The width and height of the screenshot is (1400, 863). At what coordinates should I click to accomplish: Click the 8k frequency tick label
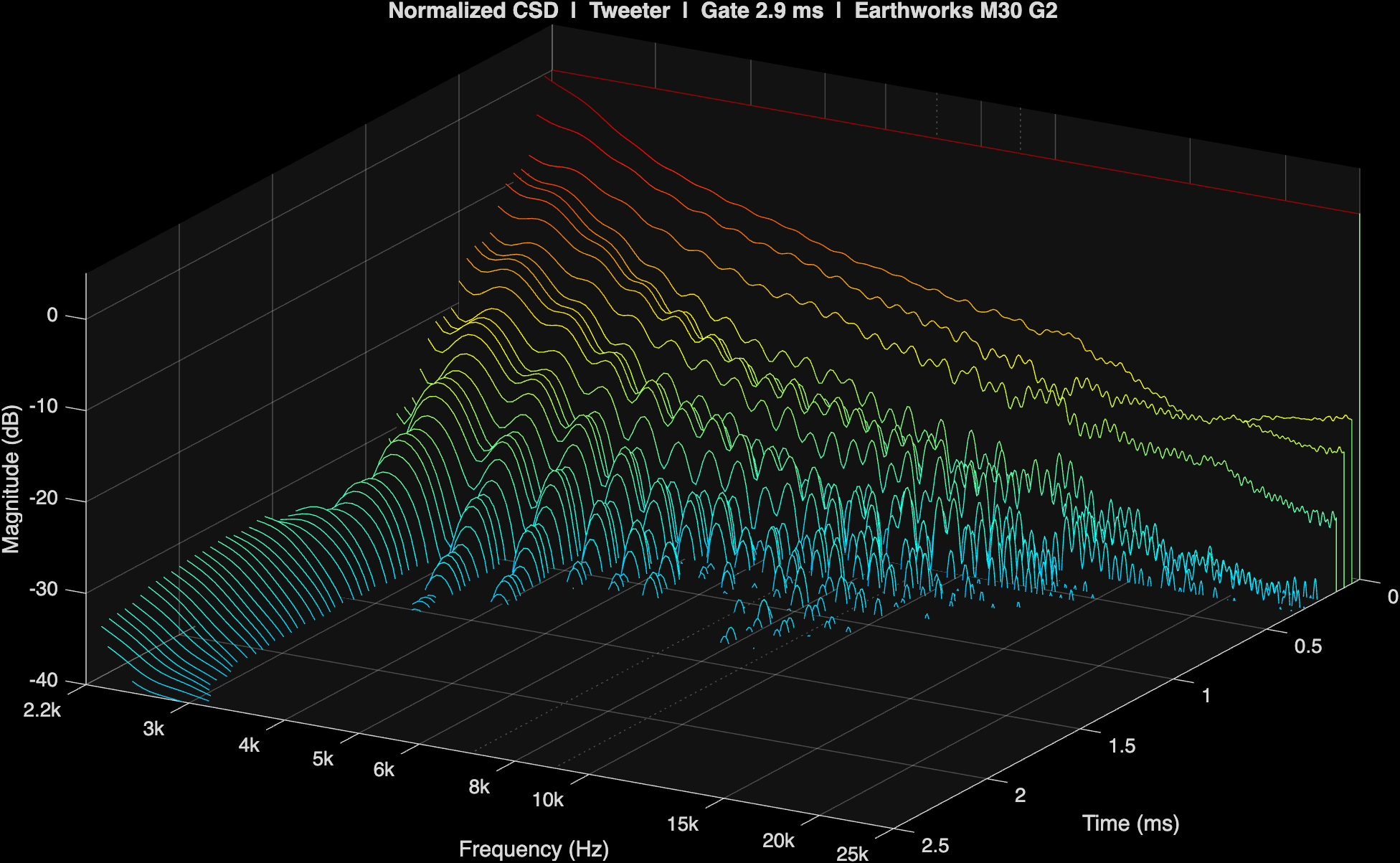click(479, 787)
